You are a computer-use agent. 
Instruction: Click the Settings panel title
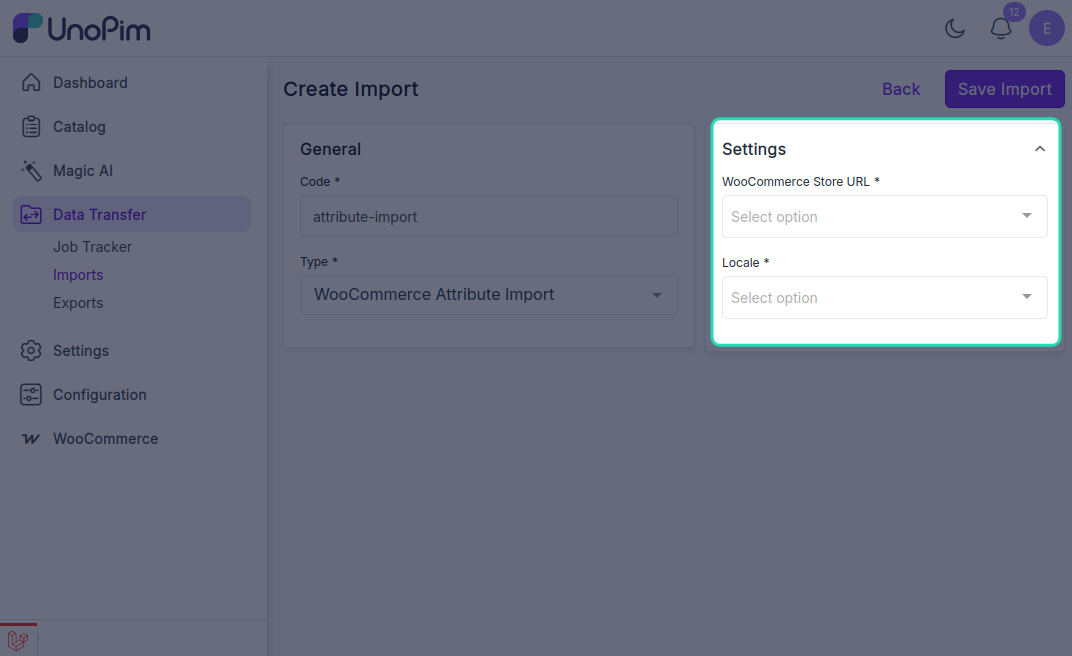click(x=754, y=149)
